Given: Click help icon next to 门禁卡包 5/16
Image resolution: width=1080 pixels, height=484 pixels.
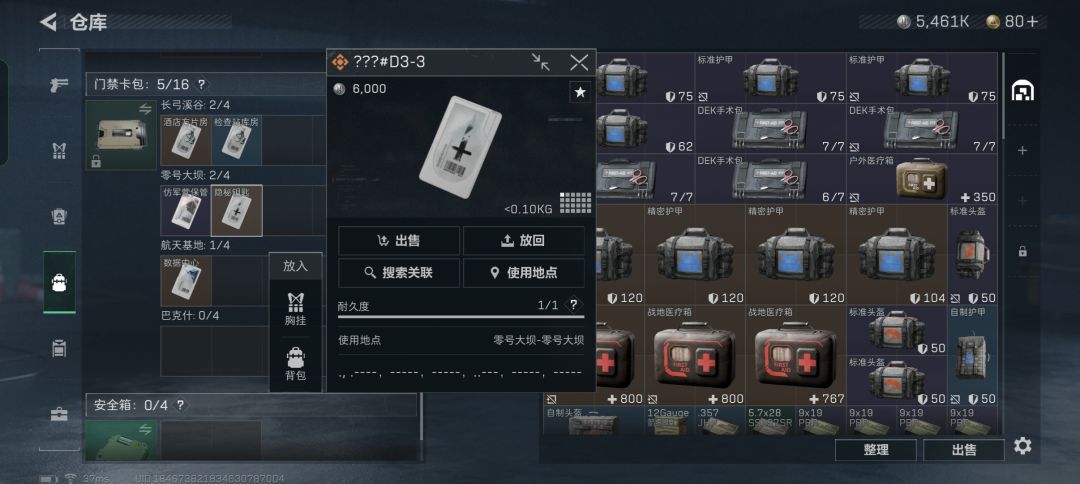Looking at the screenshot, I should click(201, 85).
